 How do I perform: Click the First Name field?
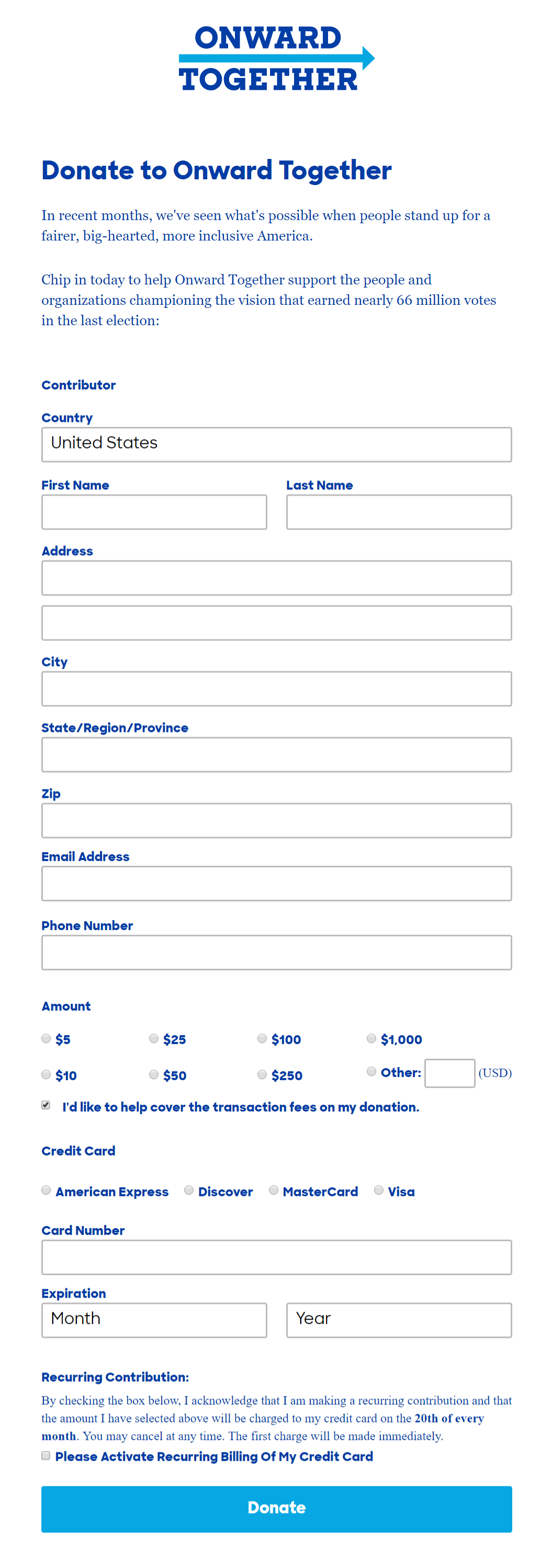tap(154, 512)
